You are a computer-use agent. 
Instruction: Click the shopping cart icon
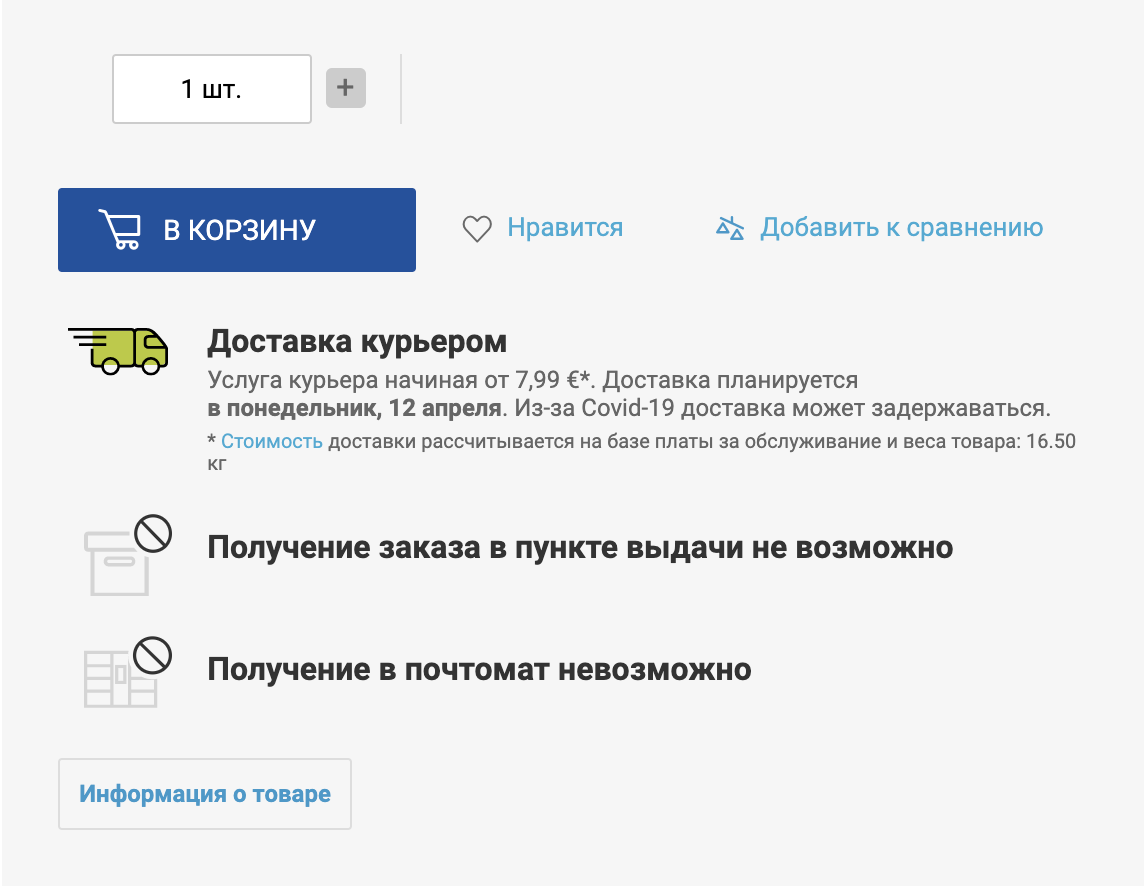120,229
